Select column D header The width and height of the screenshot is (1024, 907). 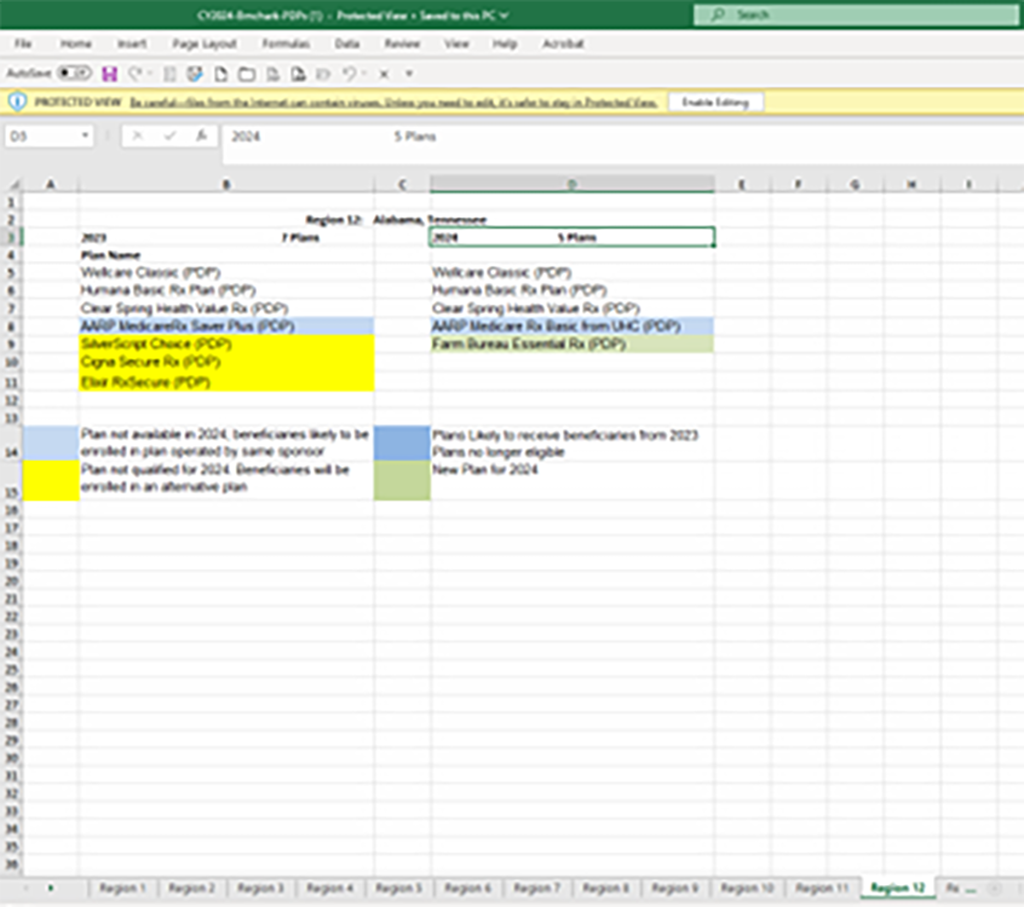tap(571, 185)
